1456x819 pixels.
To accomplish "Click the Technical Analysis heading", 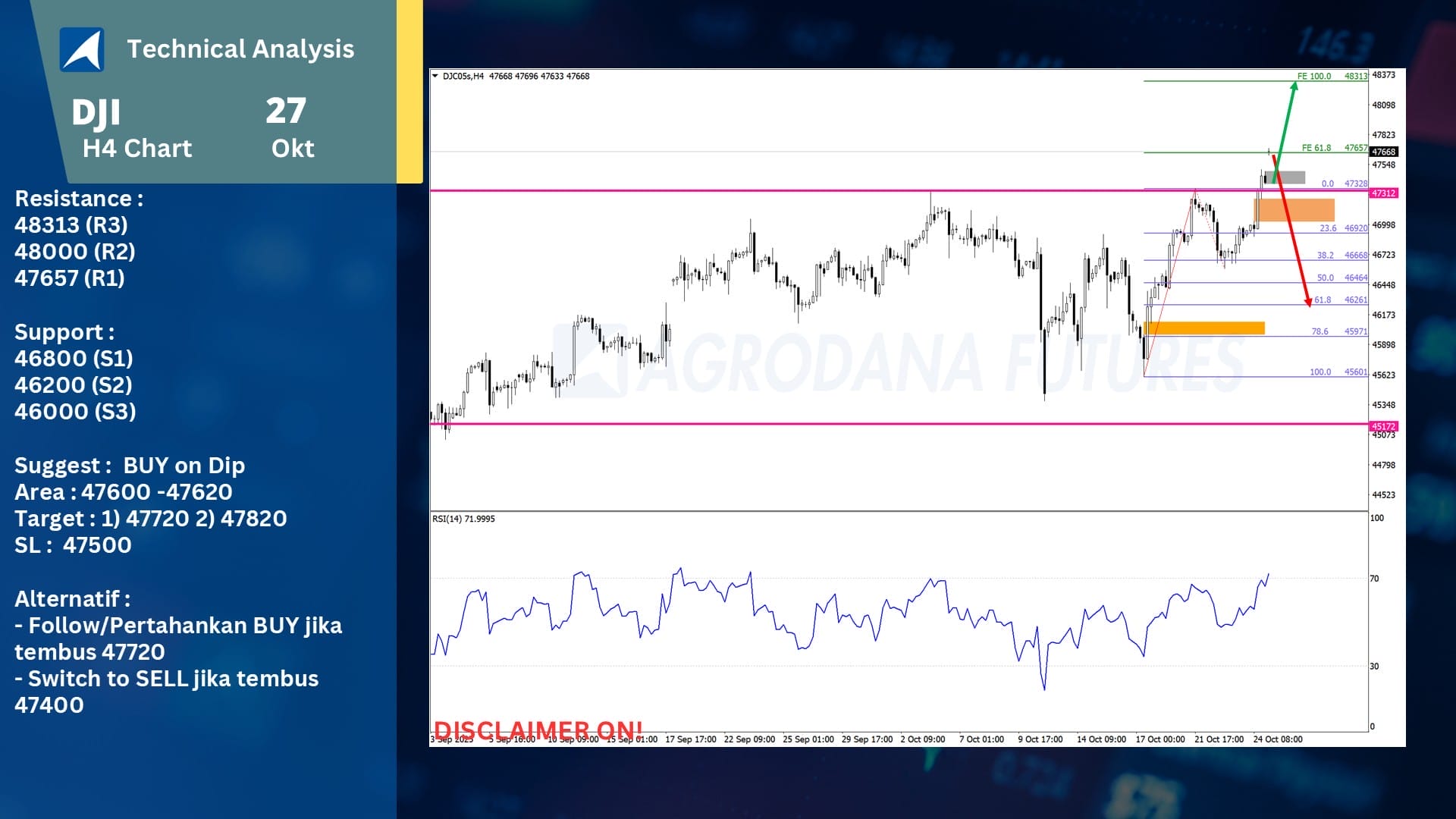I will tap(240, 49).
